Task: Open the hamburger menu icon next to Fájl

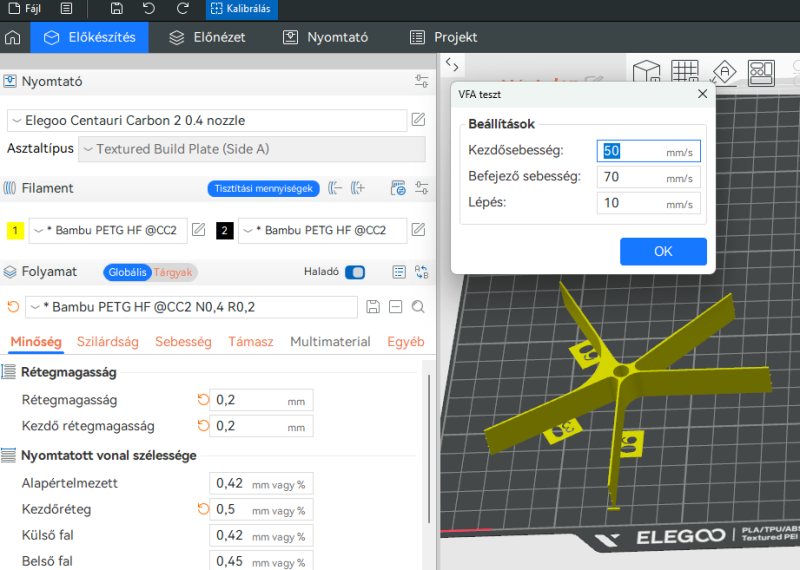Action: click(x=66, y=9)
